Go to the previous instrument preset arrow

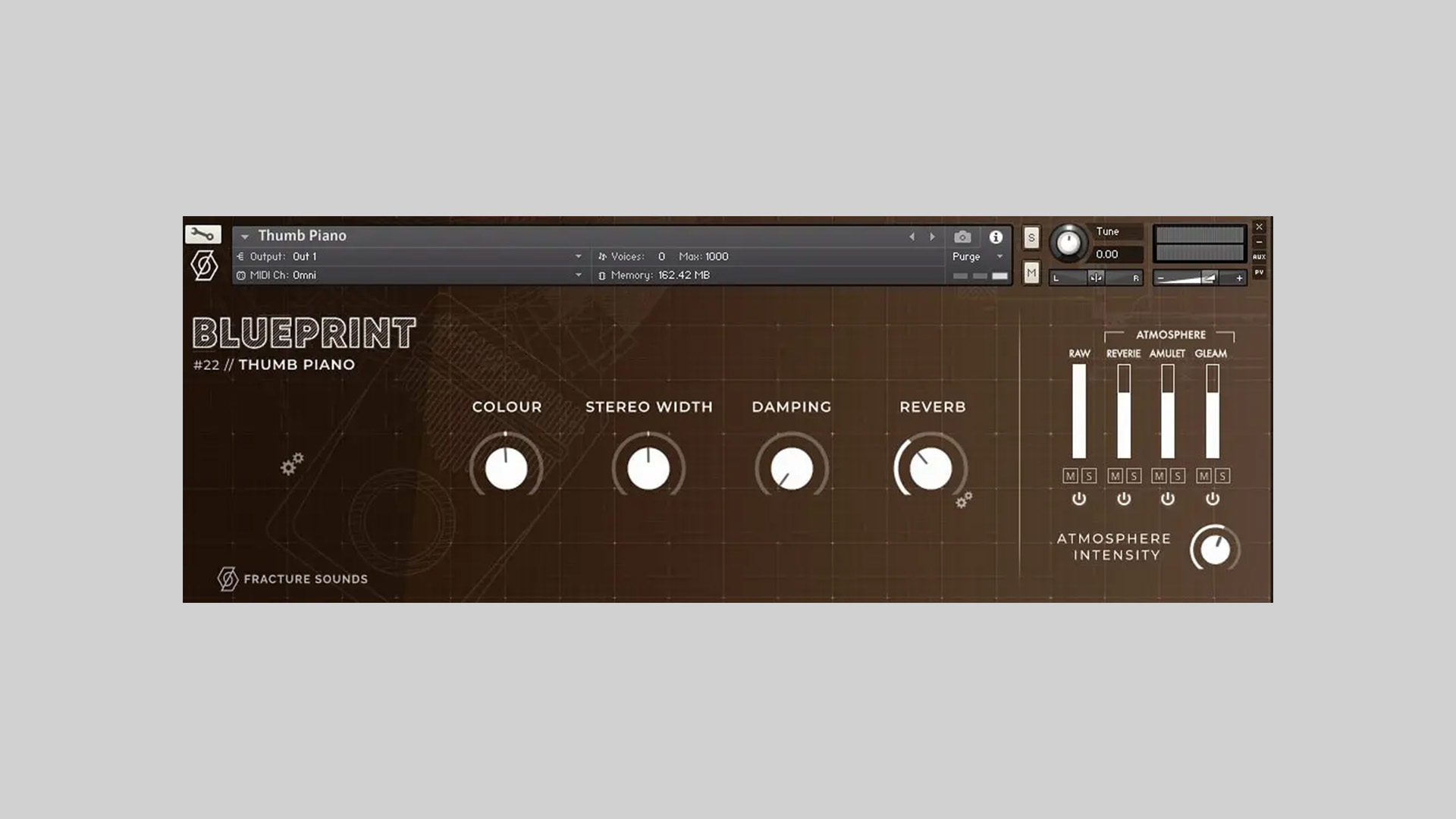[912, 237]
